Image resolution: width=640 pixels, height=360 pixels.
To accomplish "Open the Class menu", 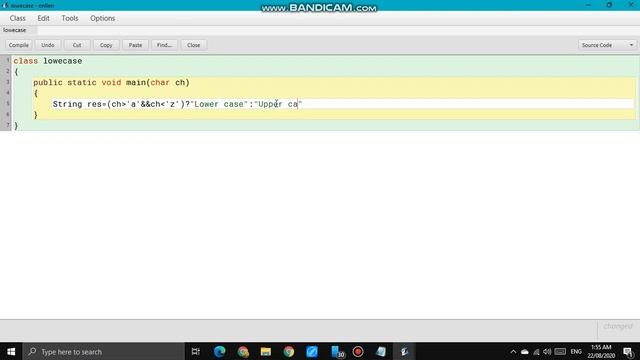I will 18,18.
